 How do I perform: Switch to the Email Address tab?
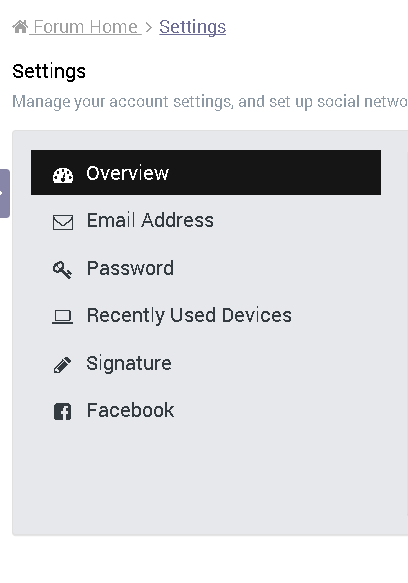[206, 220]
